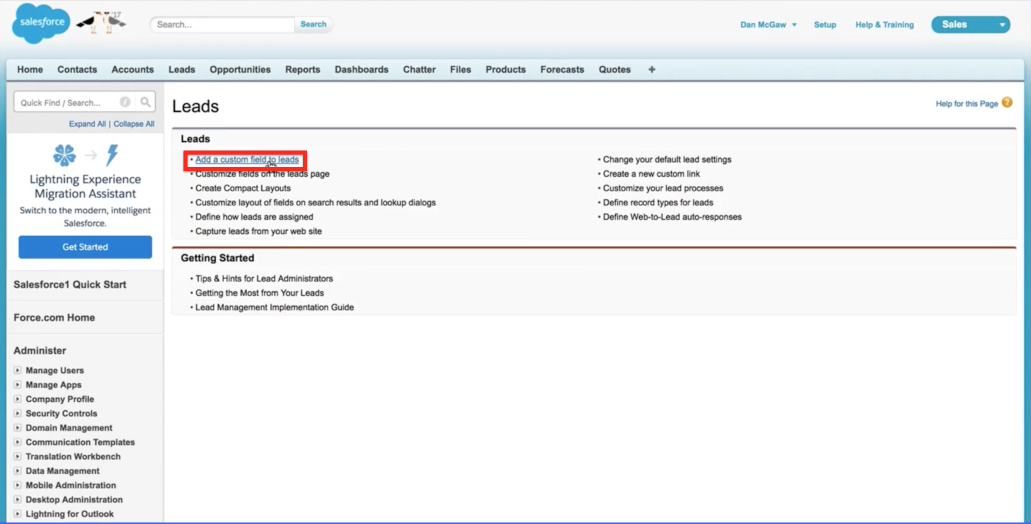Switch to the Reports tab
The height and width of the screenshot is (524, 1031).
coord(302,69)
